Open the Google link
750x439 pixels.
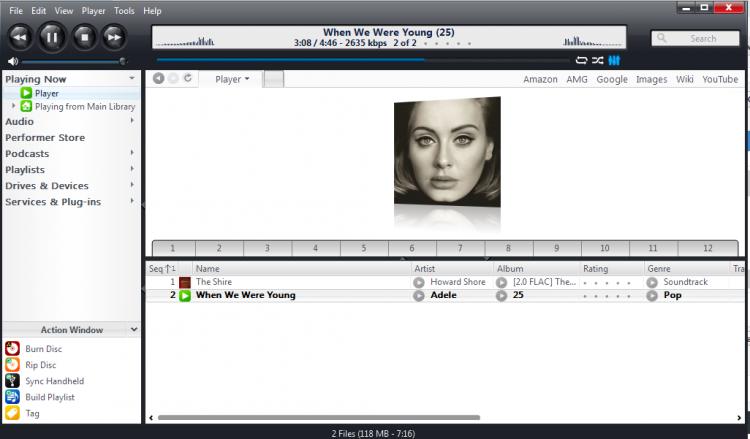click(612, 79)
